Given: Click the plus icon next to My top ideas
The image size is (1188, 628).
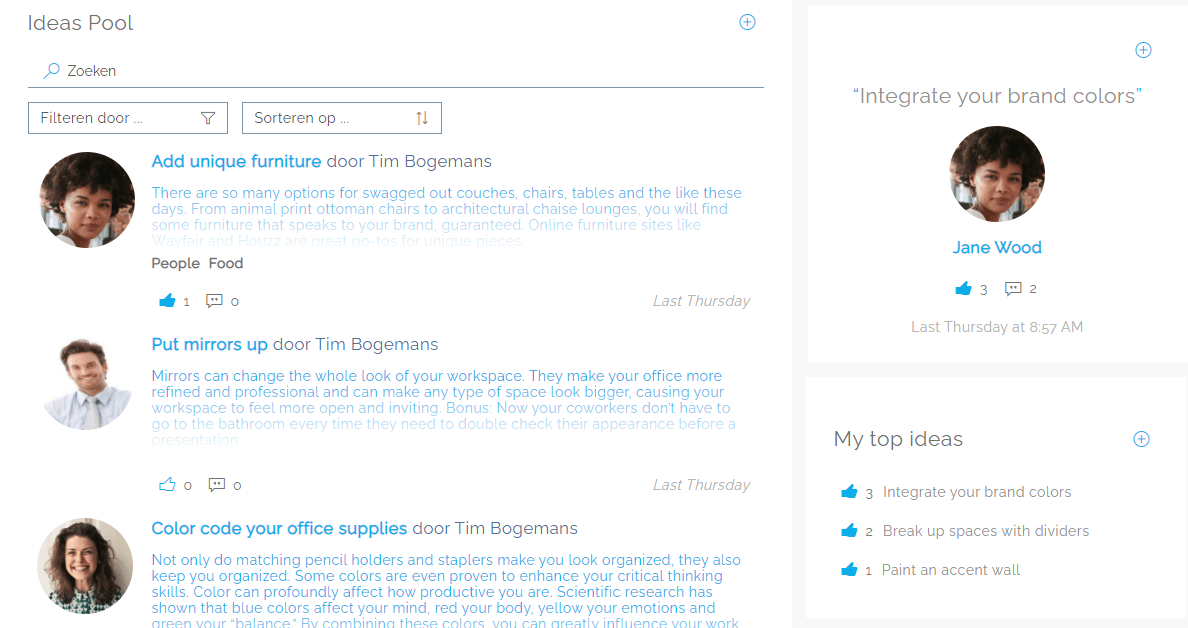Looking at the screenshot, I should tap(1141, 439).
